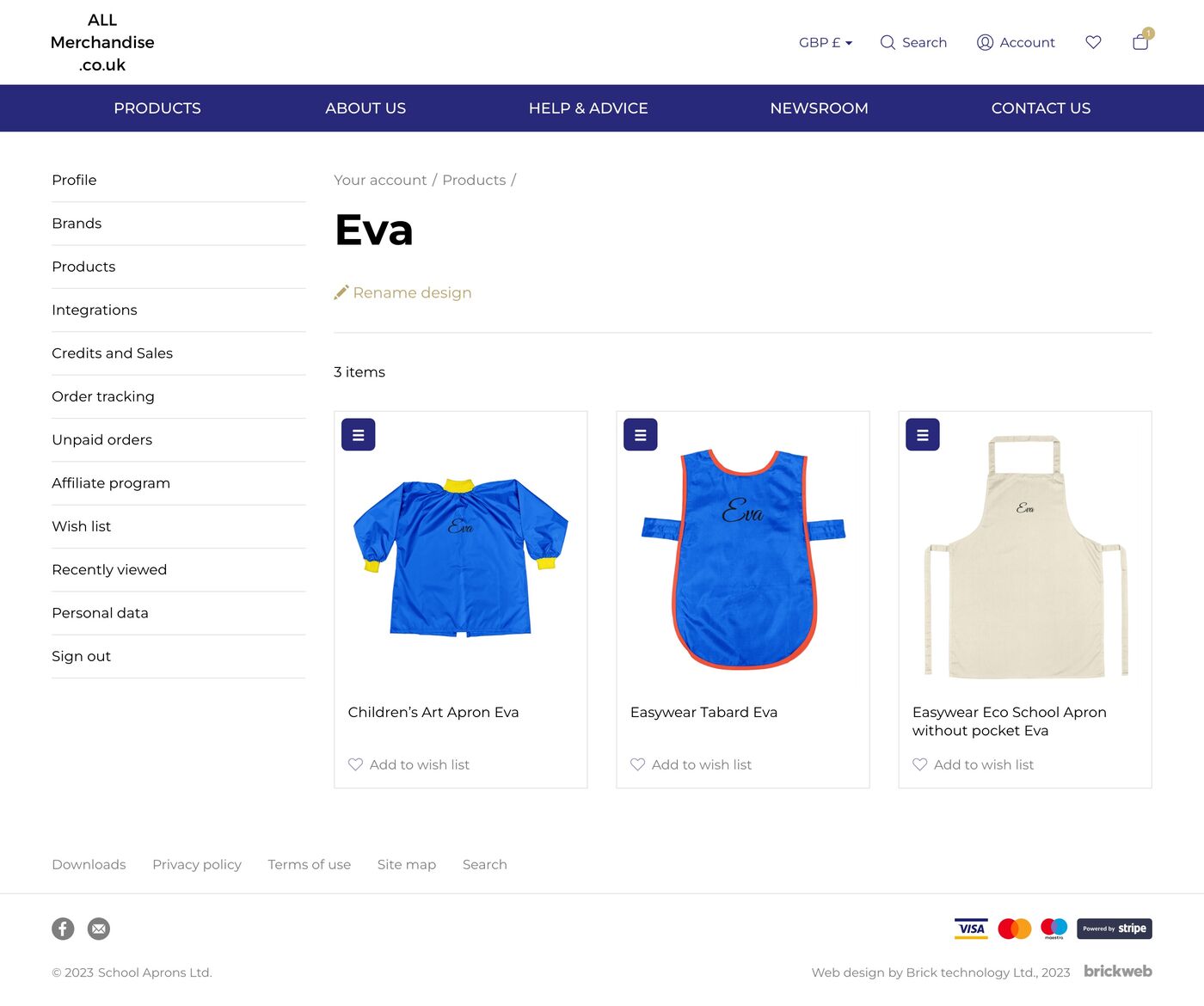1204x1006 pixels.
Task: Click the brickweb logo in footer
Action: [1117, 971]
